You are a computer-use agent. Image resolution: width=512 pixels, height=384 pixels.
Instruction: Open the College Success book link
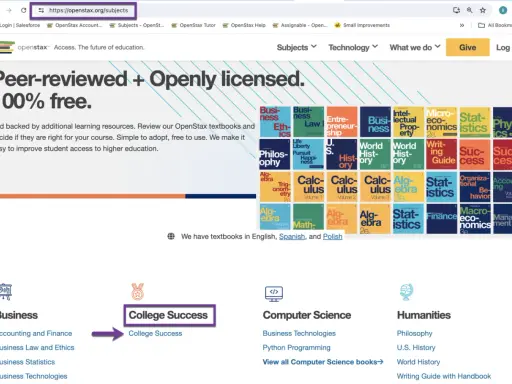point(155,333)
